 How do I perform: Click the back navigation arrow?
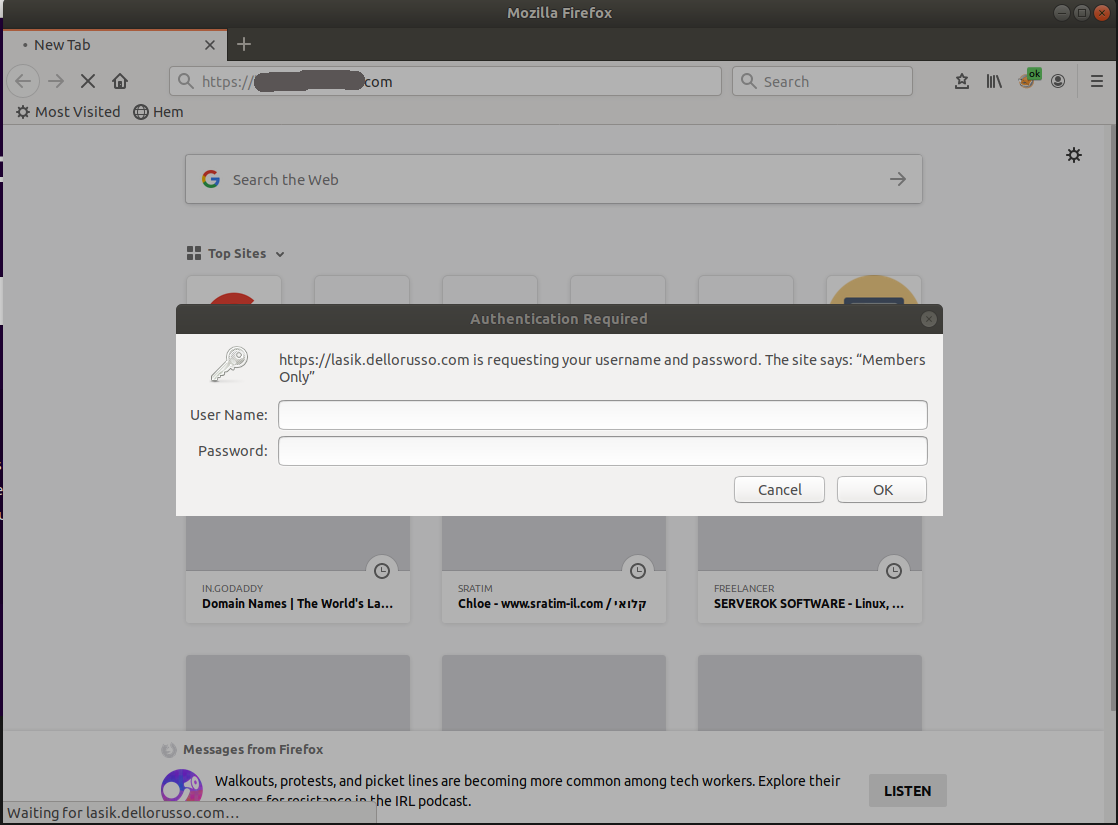coord(23,81)
